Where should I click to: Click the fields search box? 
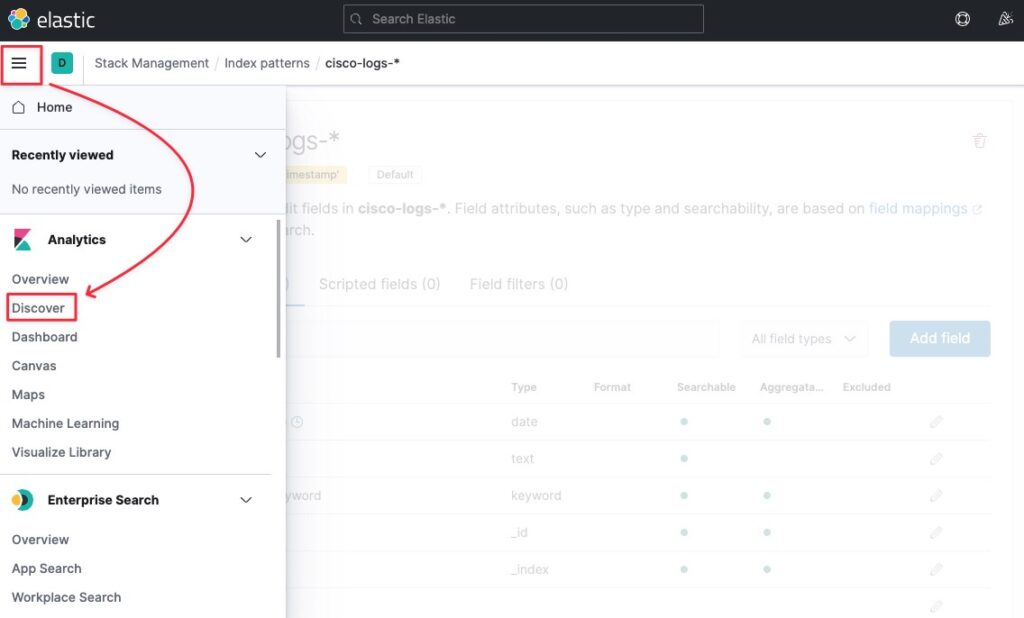(502, 338)
